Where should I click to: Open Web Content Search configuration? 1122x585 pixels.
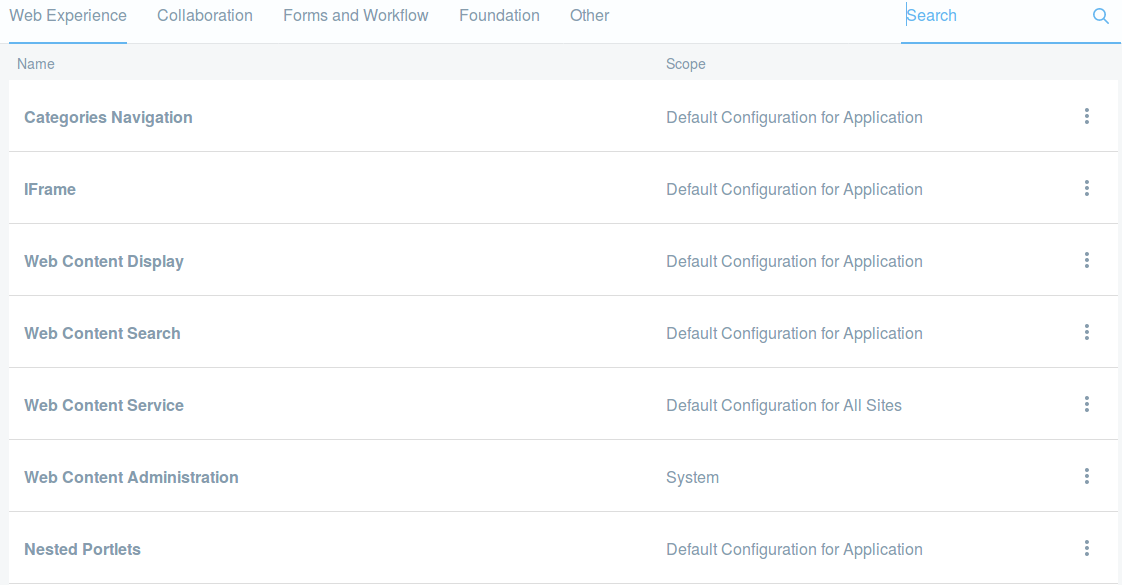coord(102,333)
